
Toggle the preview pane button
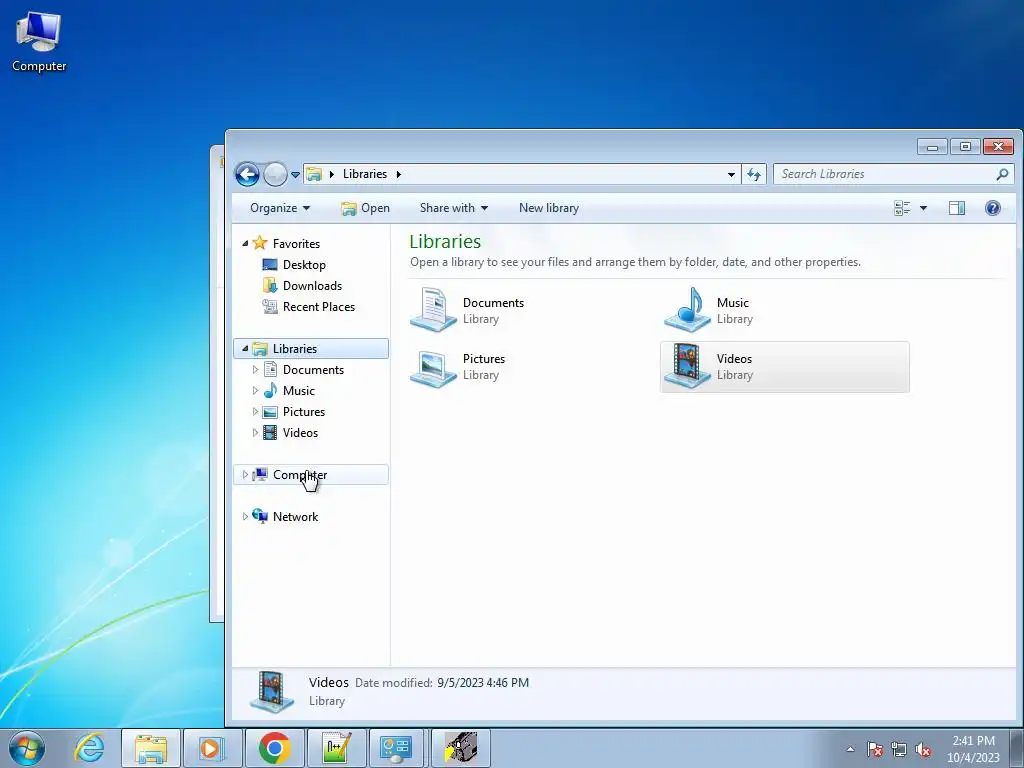tap(957, 208)
